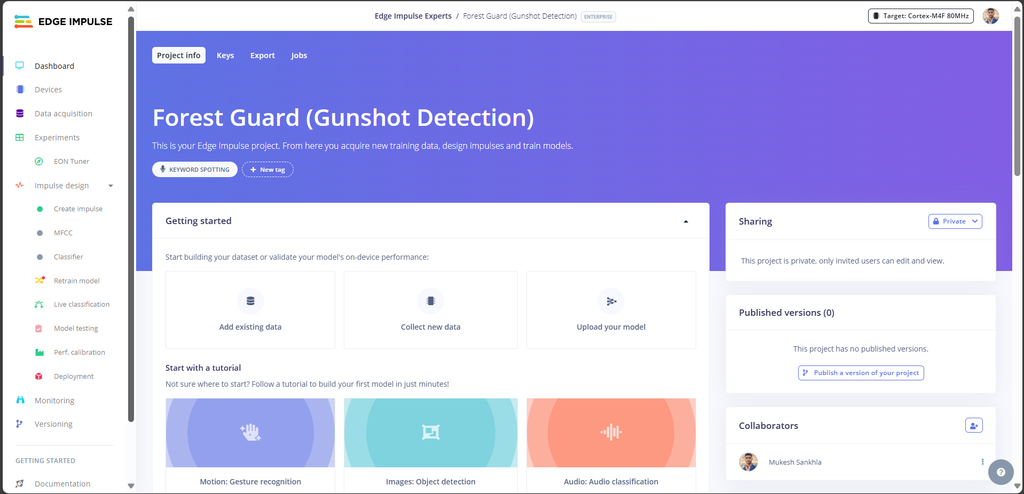Click Edge Impulse Experts breadcrumb link
Viewport: 1024px width, 494px height.
click(x=413, y=16)
